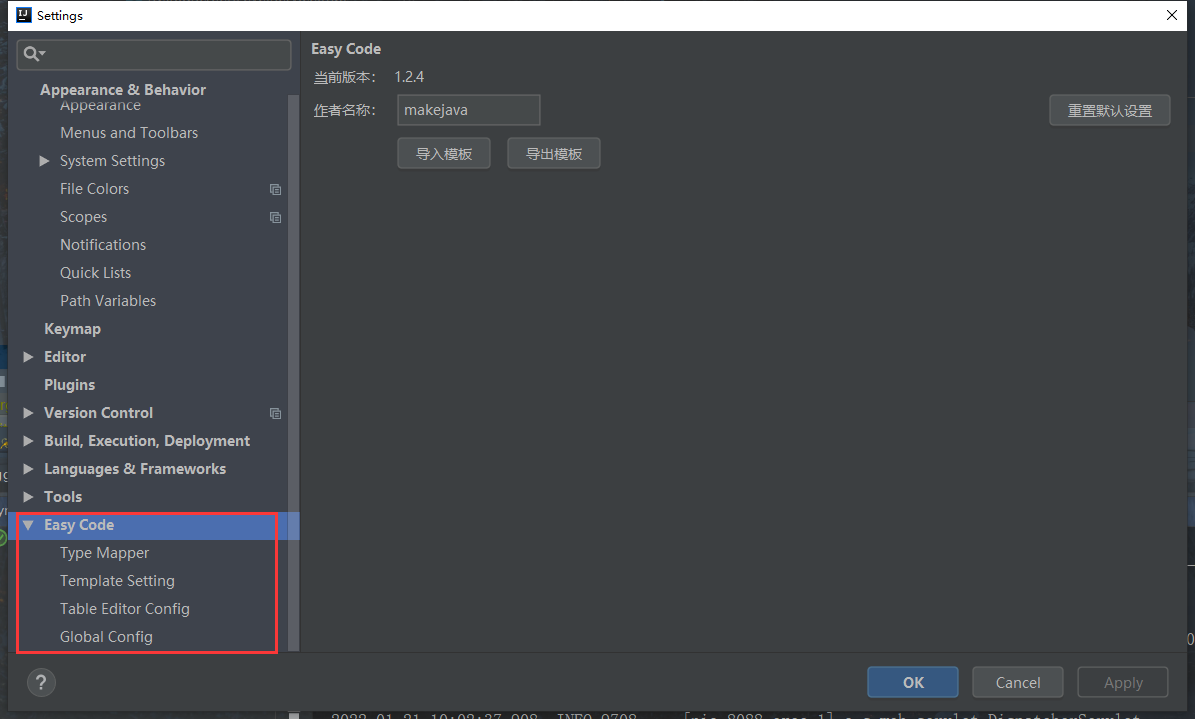Click the 导入模板 import template button
Image resolution: width=1195 pixels, height=719 pixels.
click(x=444, y=153)
